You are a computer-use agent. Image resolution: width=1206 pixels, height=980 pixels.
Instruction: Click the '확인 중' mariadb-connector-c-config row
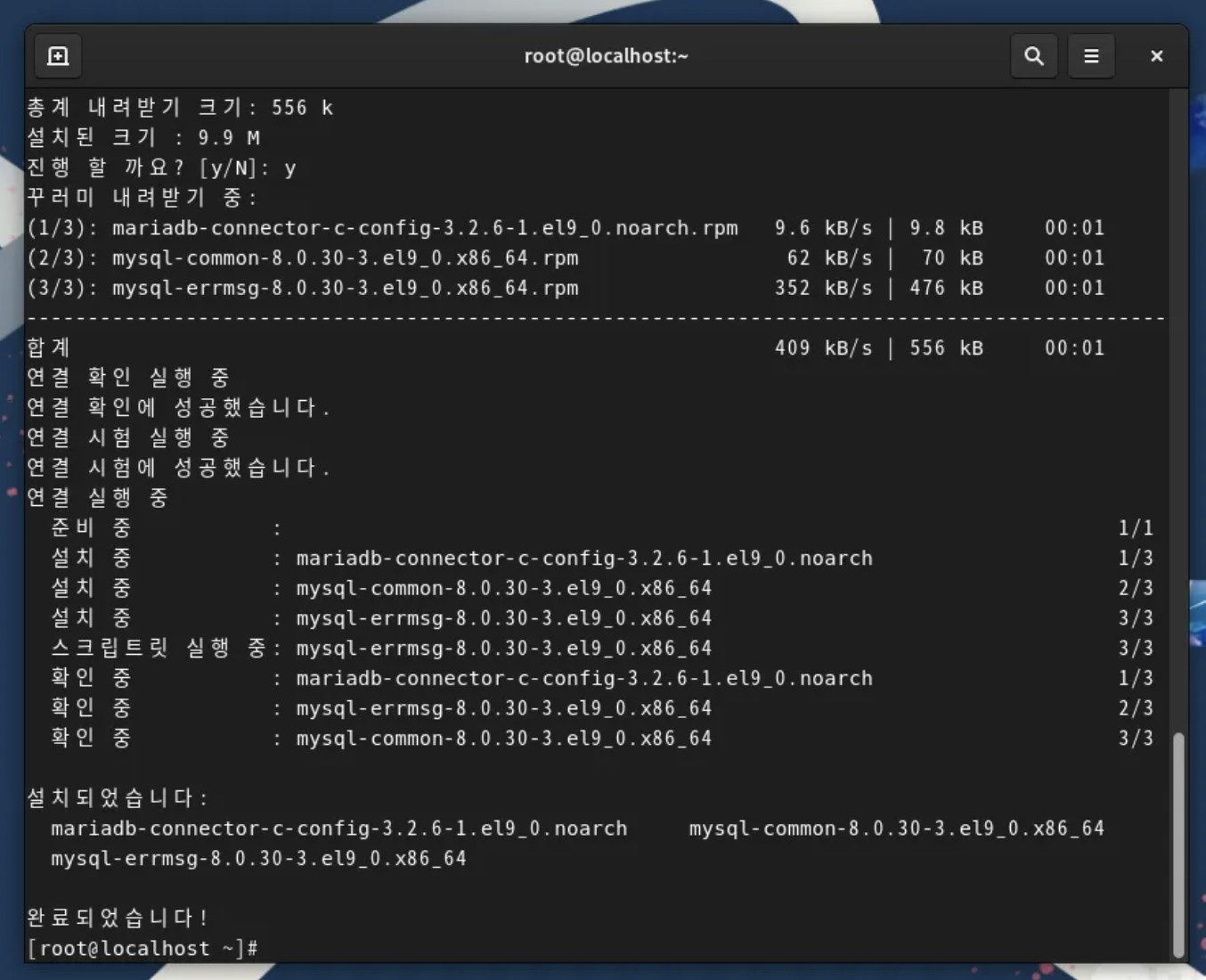(x=602, y=678)
